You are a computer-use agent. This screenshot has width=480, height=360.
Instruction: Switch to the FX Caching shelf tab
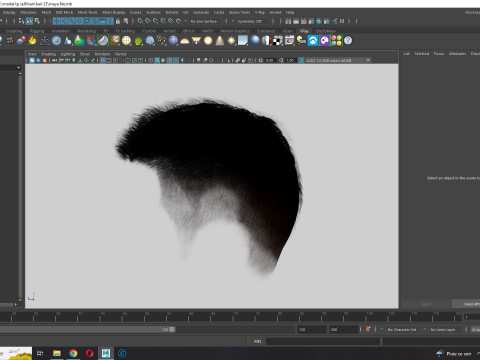[125, 31]
